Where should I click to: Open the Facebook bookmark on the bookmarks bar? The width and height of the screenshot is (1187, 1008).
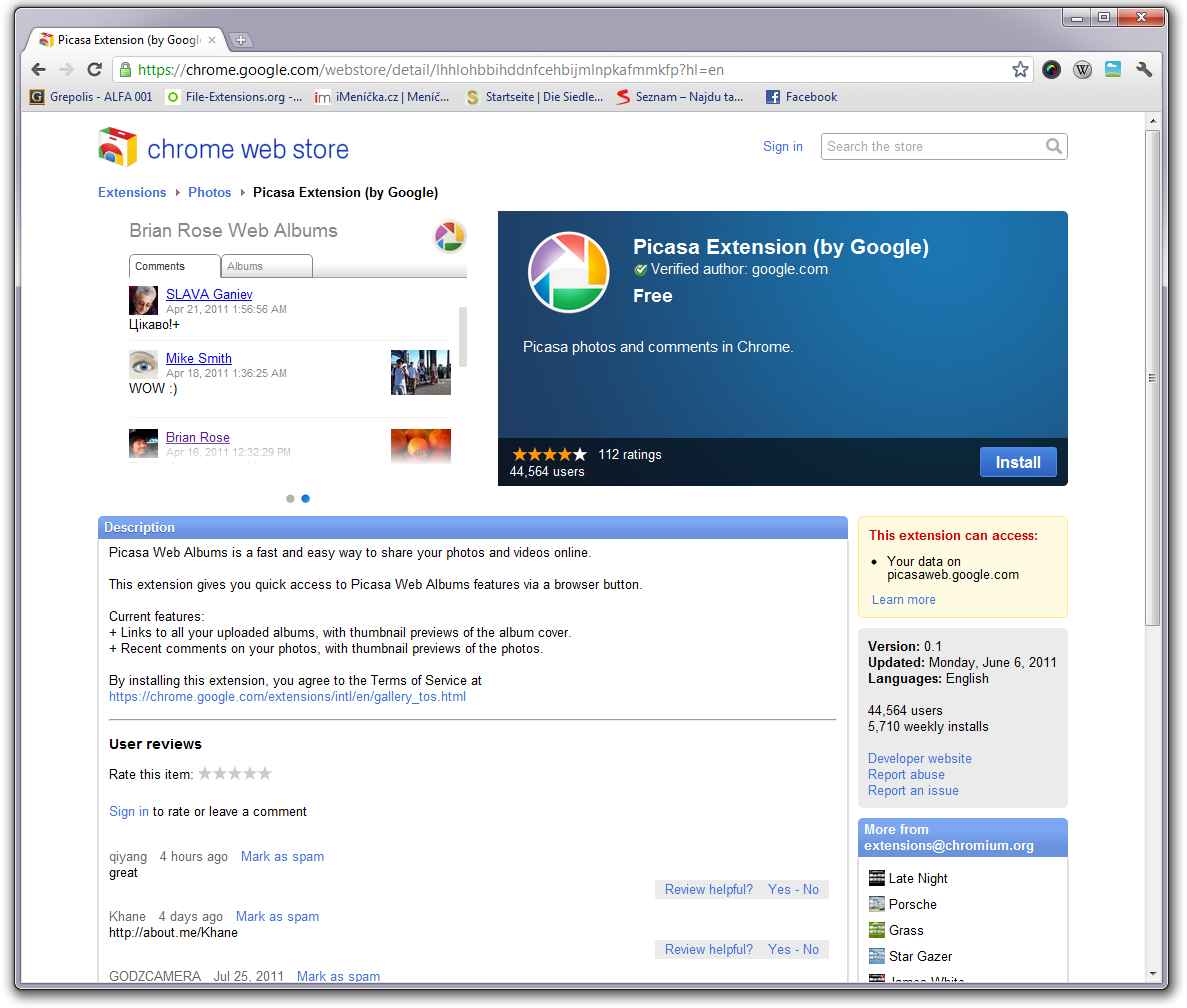tap(801, 96)
